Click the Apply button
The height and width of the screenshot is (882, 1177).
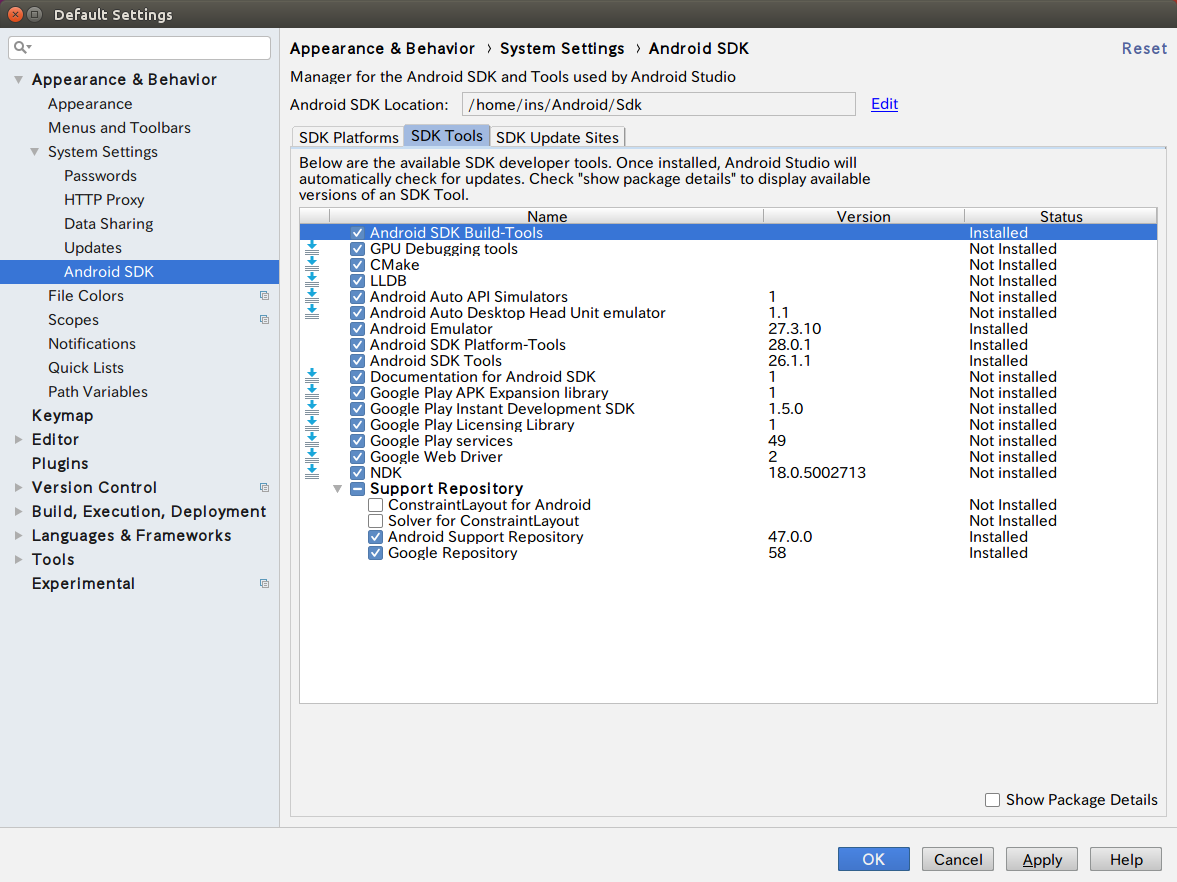[x=1042, y=859]
